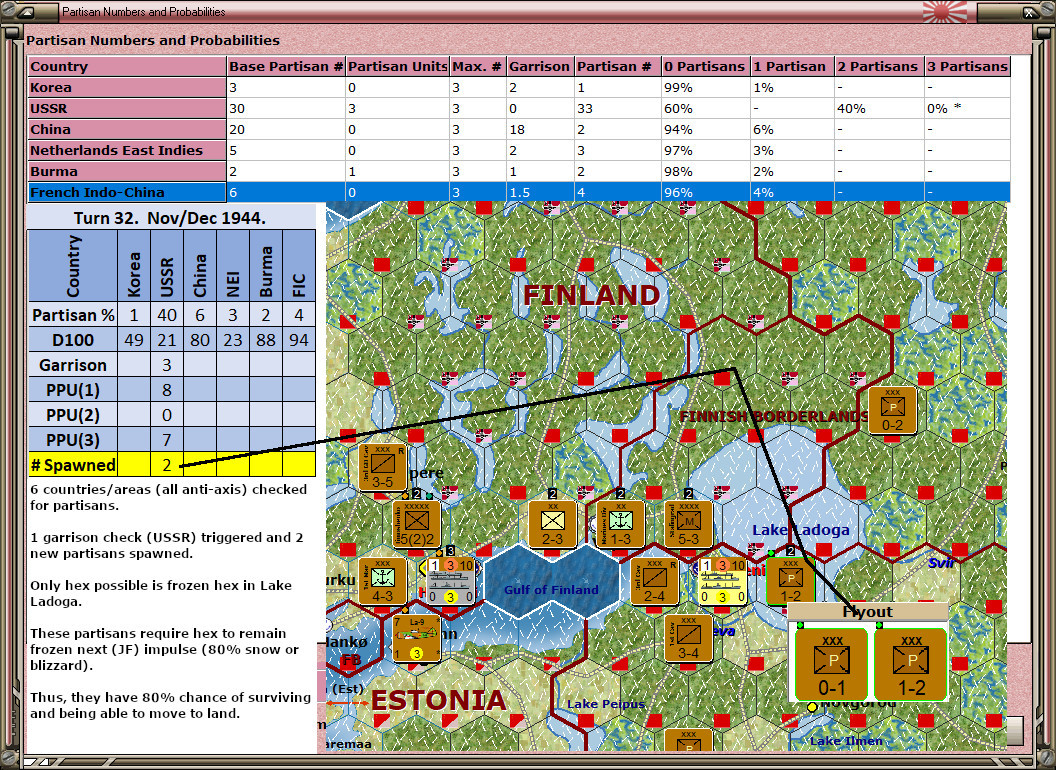
Task: Click the ESTONIA country label on map
Action: (438, 701)
